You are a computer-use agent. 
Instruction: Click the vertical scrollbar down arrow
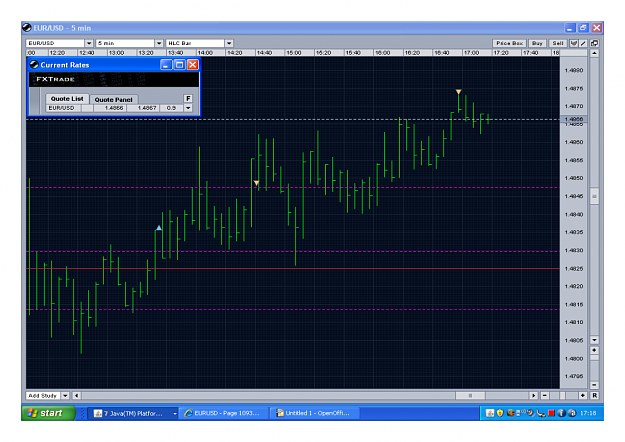click(x=594, y=340)
